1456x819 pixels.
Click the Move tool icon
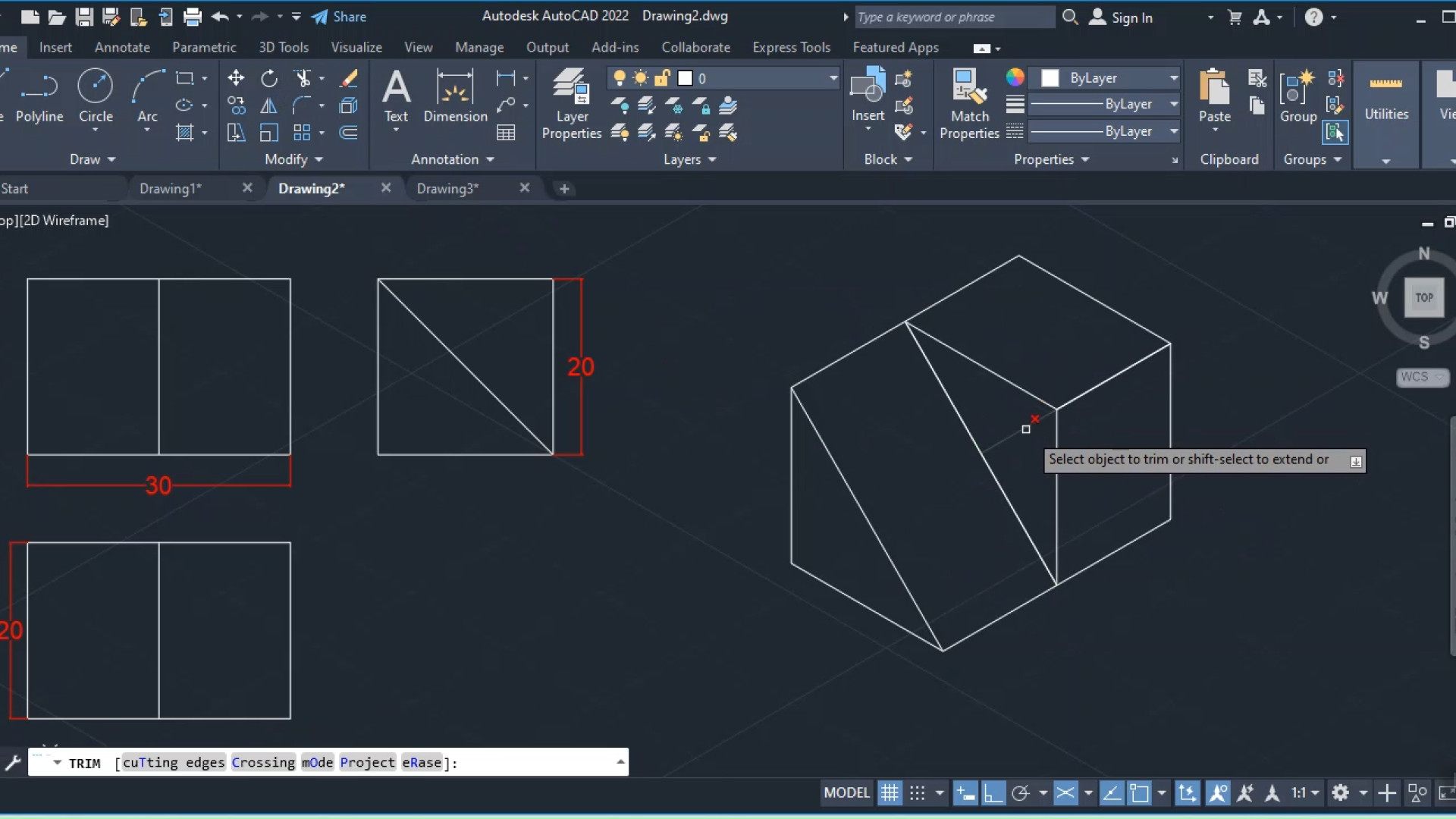[x=236, y=78]
